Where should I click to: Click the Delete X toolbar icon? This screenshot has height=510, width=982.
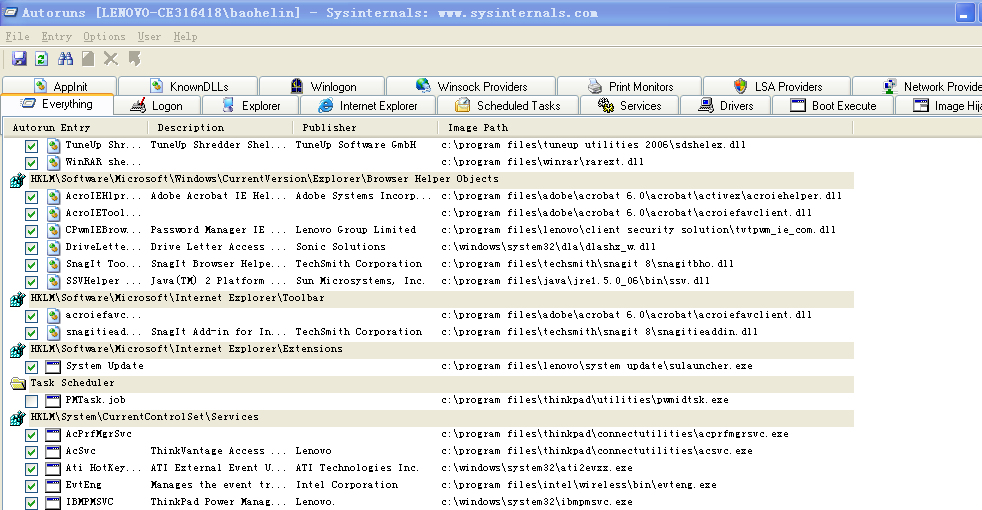coord(110,59)
